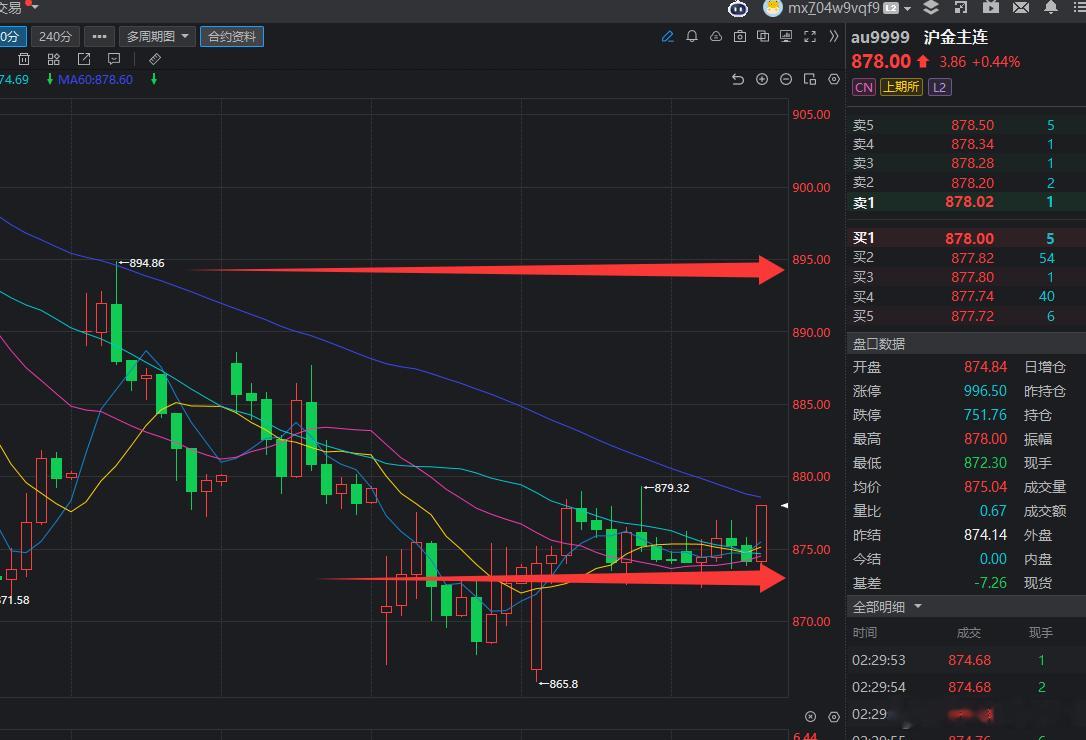
Task: Click the 涨停 value 996.50
Action: (x=985, y=391)
